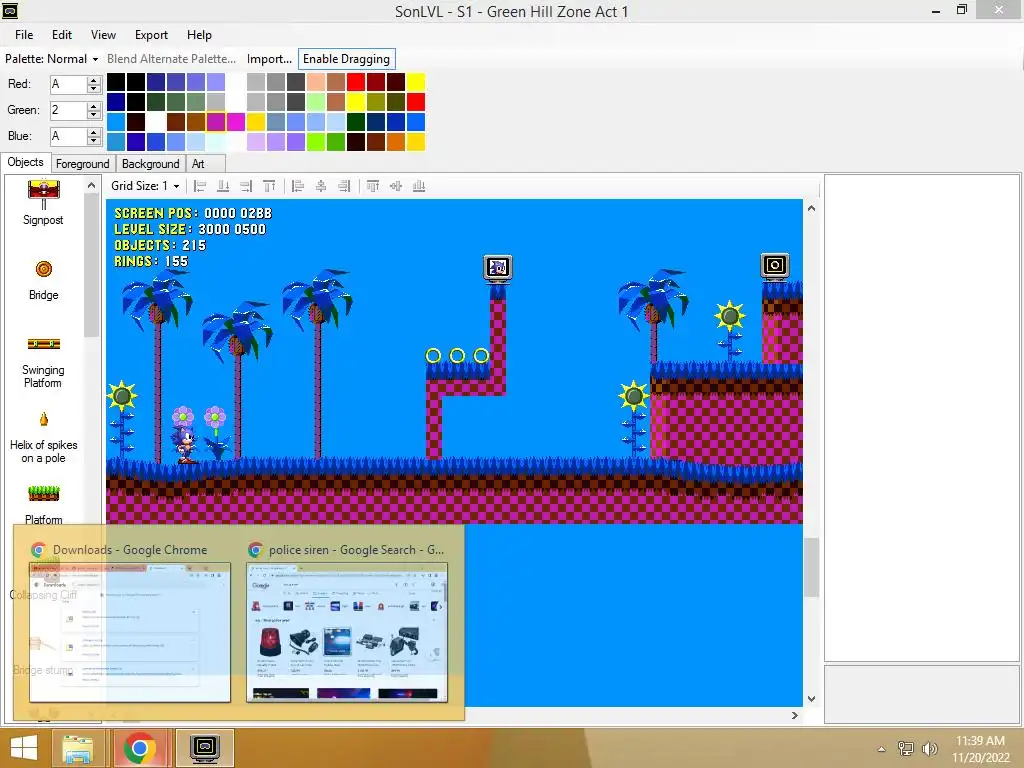Click the SonLVL taskbar icon
The image size is (1024, 768).
point(205,748)
